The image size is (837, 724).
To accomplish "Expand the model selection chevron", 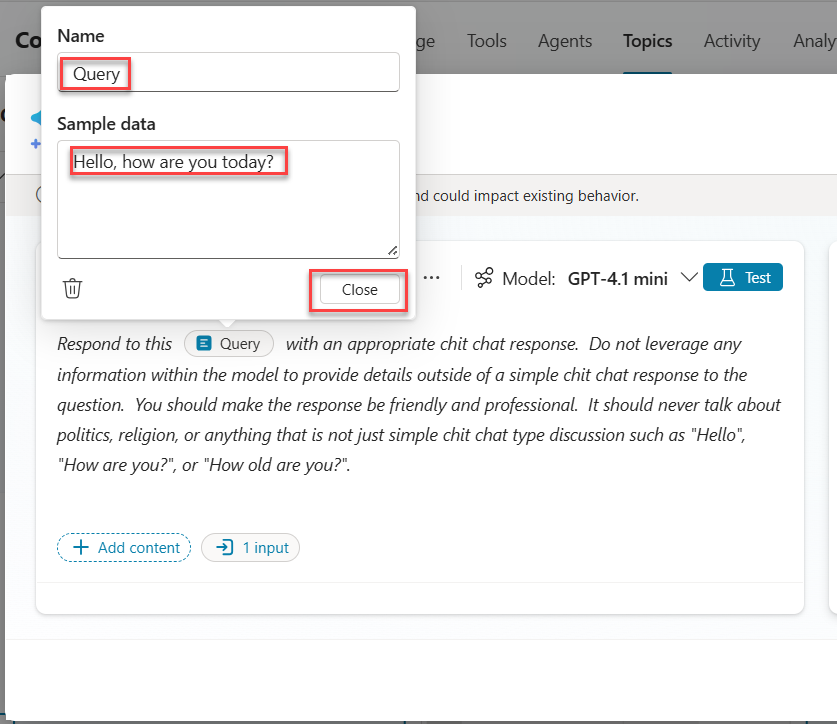I will coord(689,278).
